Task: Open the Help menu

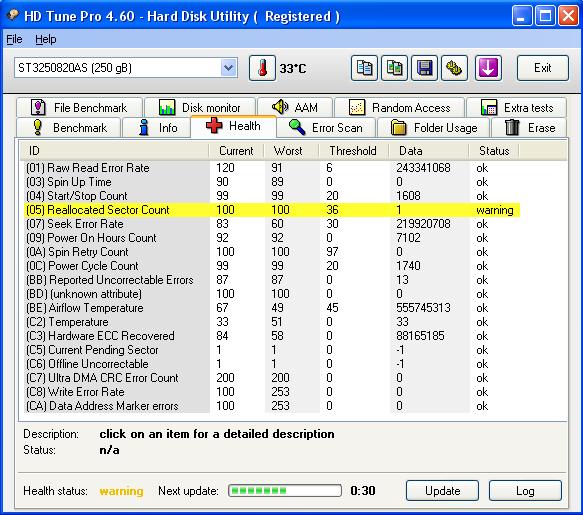Action: tap(46, 39)
